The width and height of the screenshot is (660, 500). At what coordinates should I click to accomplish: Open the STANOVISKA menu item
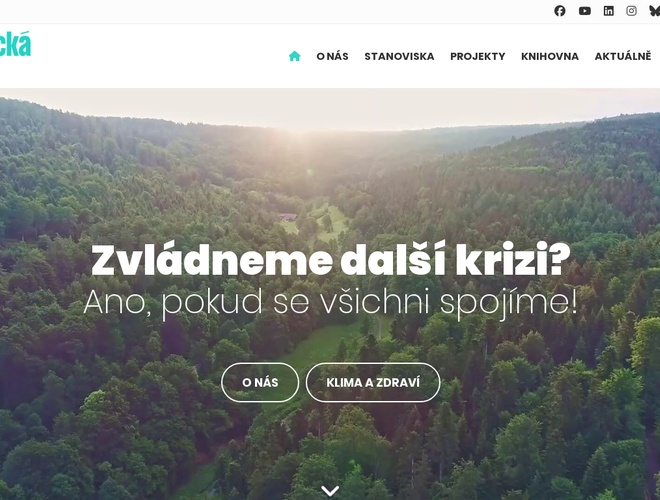(399, 56)
